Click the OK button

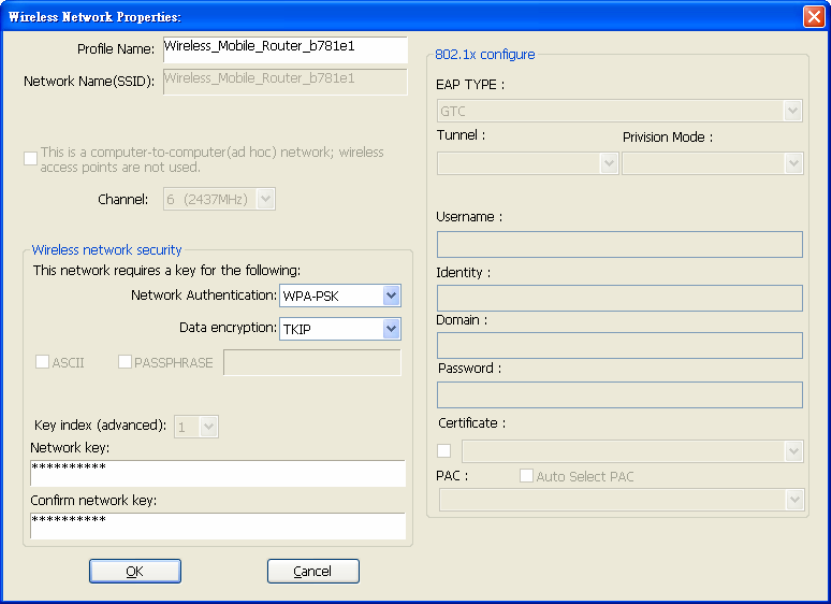tap(135, 571)
